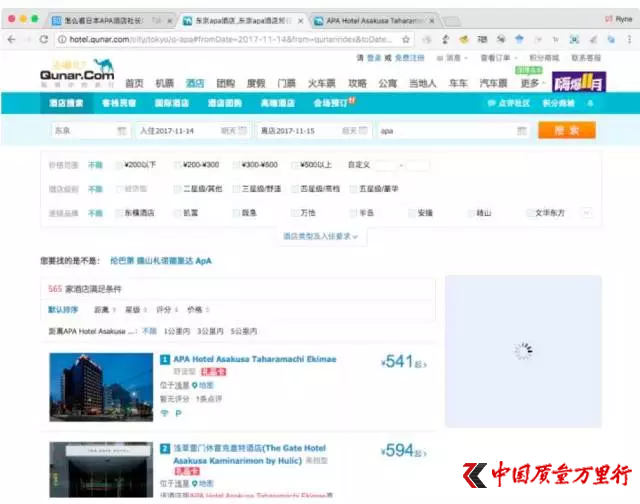
Task: Expand the hotel type and stay requirements filter
Action: pos(320,236)
